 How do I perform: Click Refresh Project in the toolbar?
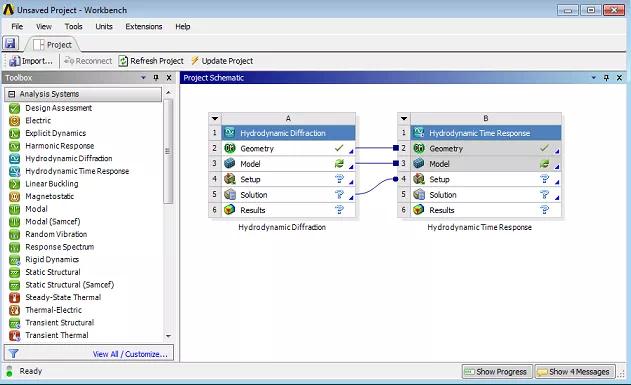coord(151,61)
